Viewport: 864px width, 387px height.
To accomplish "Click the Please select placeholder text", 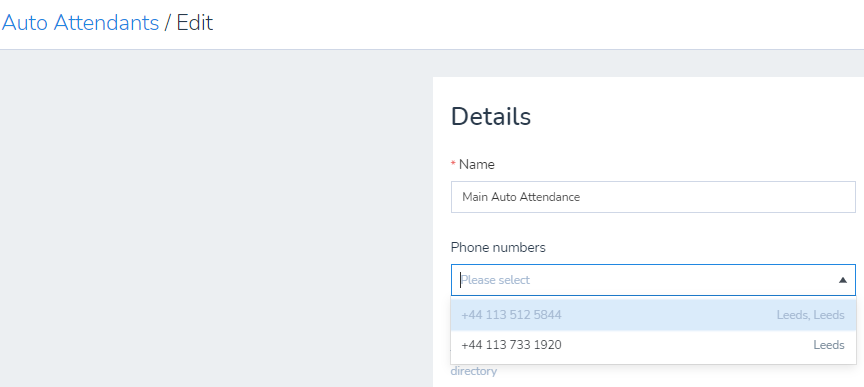I will [x=495, y=280].
